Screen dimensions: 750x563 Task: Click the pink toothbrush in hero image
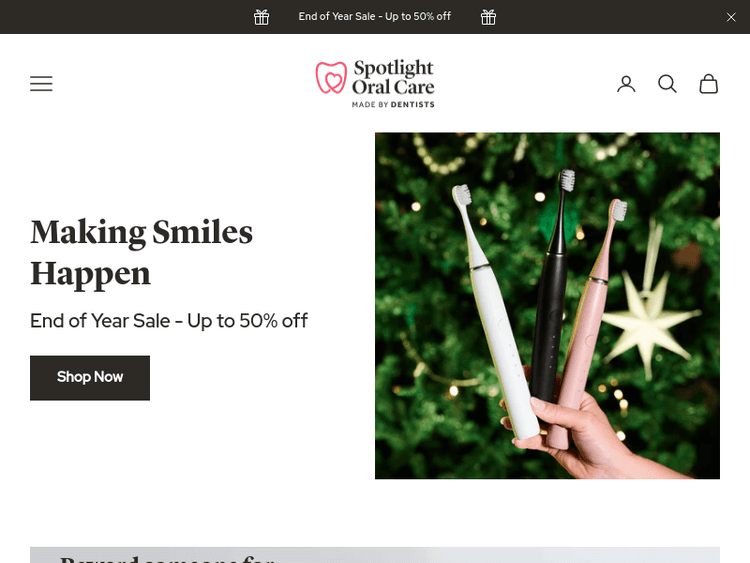(589, 320)
